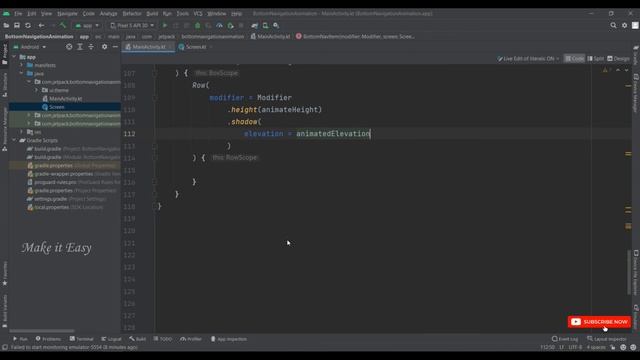Open the Android project view dropdown

point(30,47)
